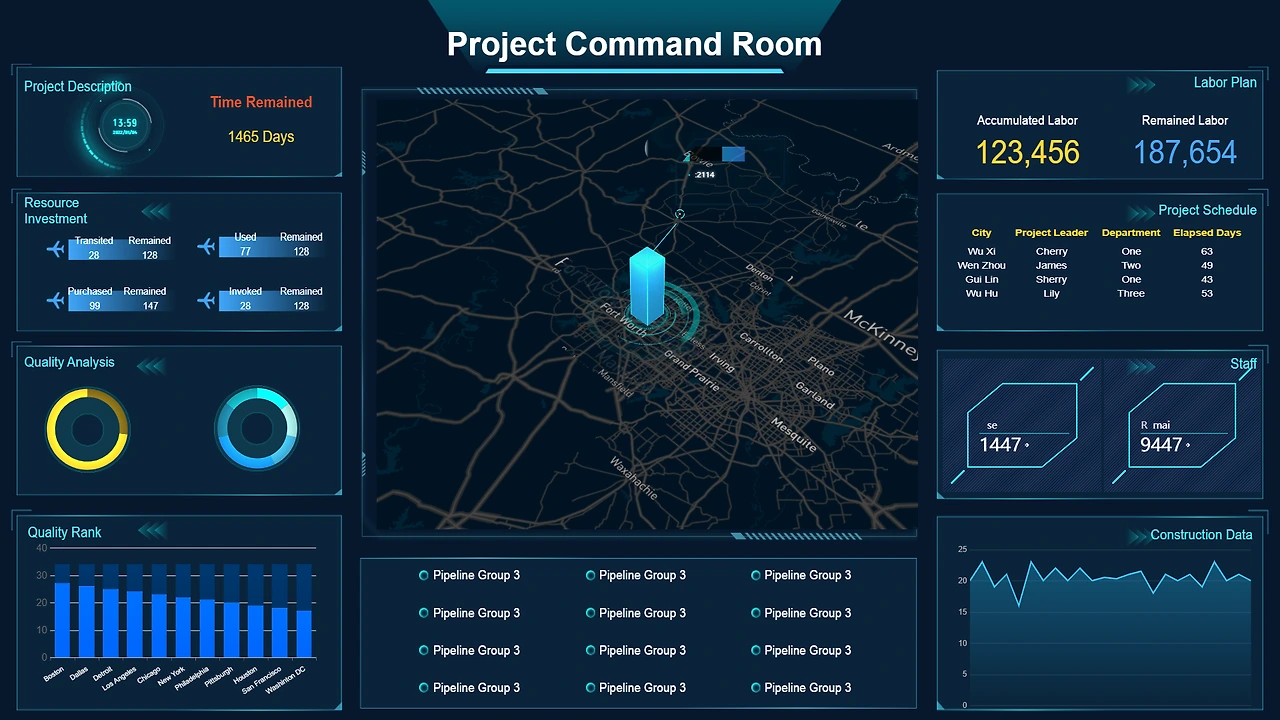Click the yellow donut chart in Quality Analysis
Viewport: 1280px width, 720px height.
coord(88,430)
